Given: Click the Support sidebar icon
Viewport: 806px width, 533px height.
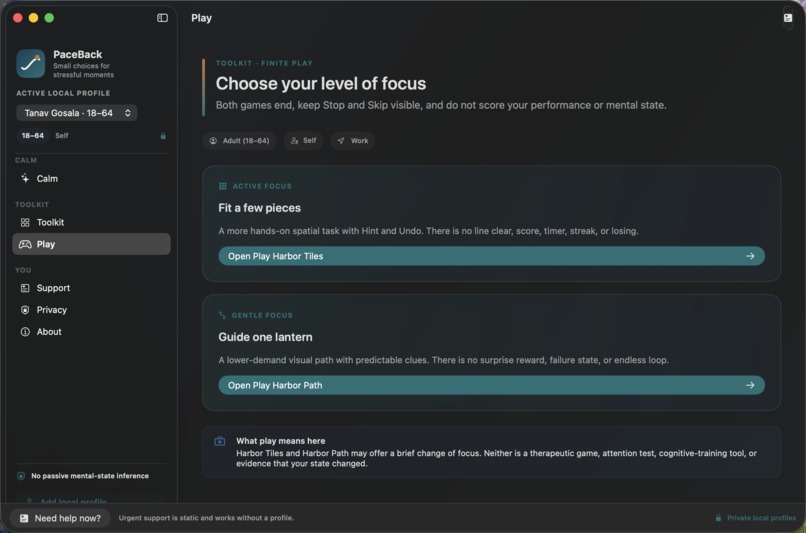Looking at the screenshot, I should (x=25, y=288).
